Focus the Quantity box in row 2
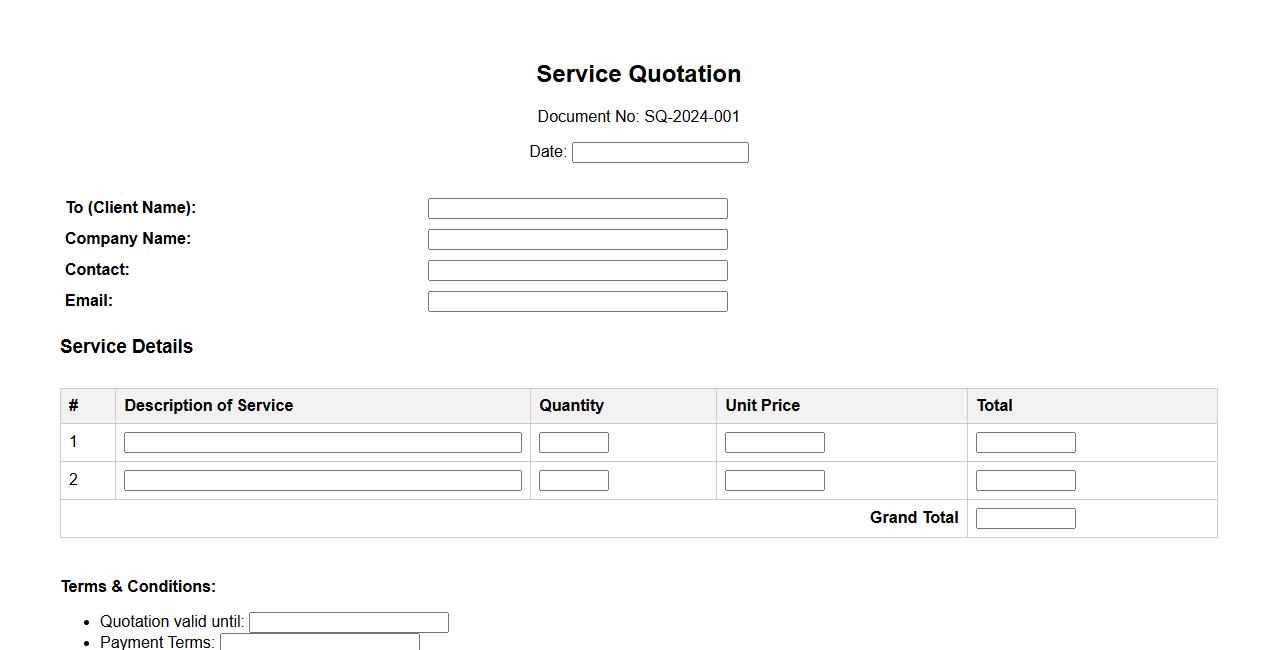This screenshot has width=1278, height=650. [x=573, y=480]
